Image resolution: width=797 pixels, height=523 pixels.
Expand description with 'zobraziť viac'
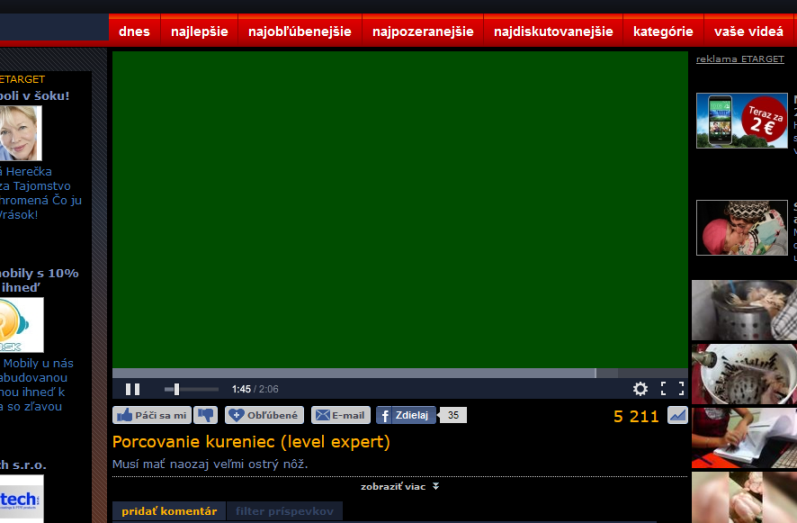click(x=400, y=487)
